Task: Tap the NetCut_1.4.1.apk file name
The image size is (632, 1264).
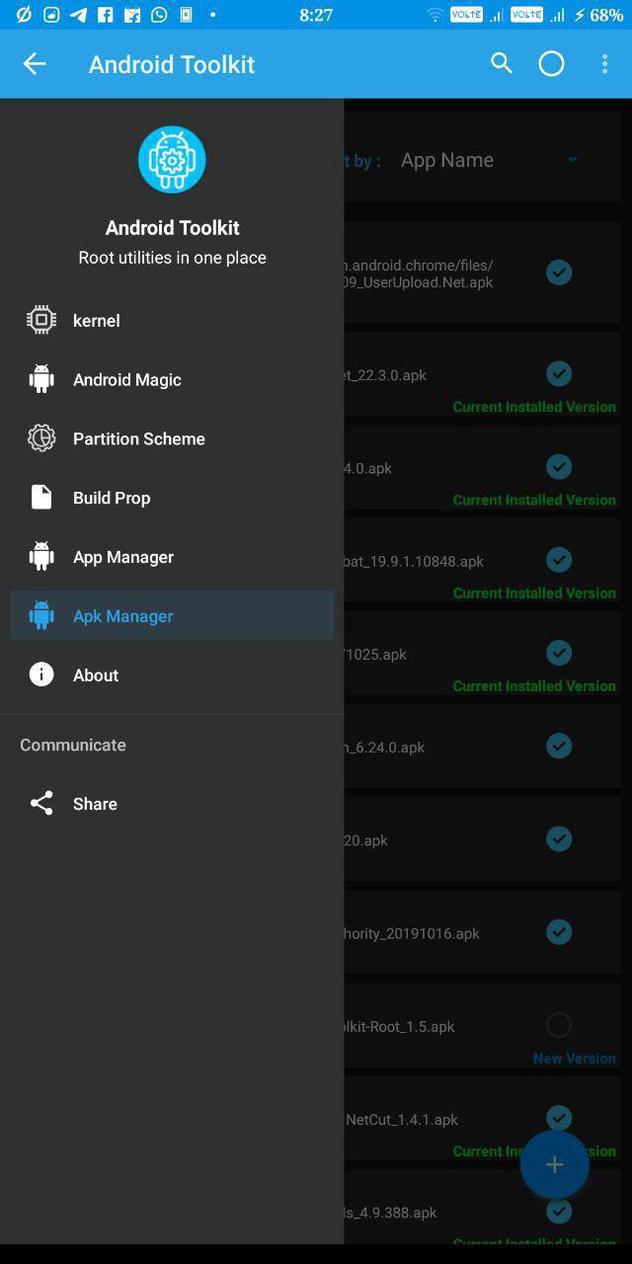Action: click(x=402, y=1119)
